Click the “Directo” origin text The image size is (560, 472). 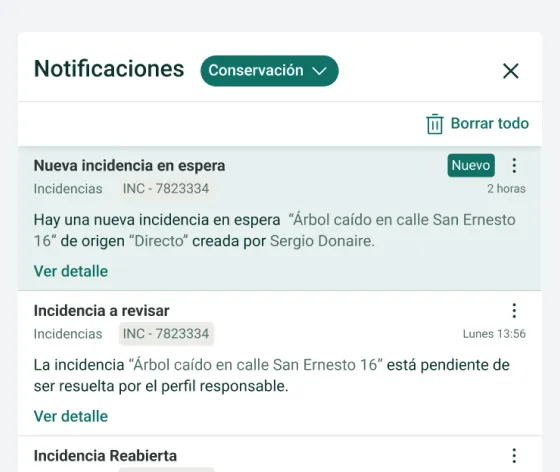point(158,241)
